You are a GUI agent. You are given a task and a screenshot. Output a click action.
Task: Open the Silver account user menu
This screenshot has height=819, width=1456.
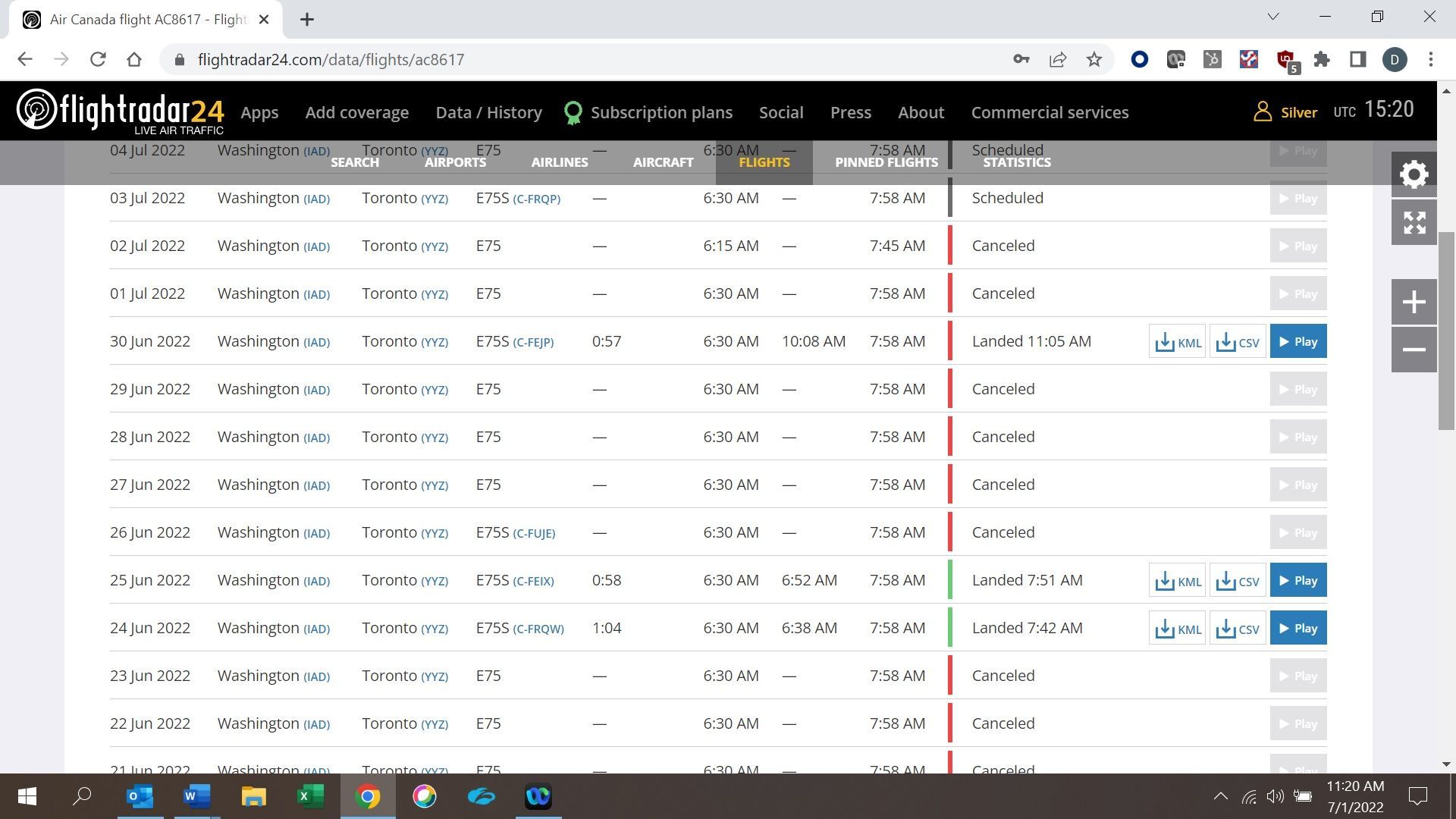(x=1285, y=112)
